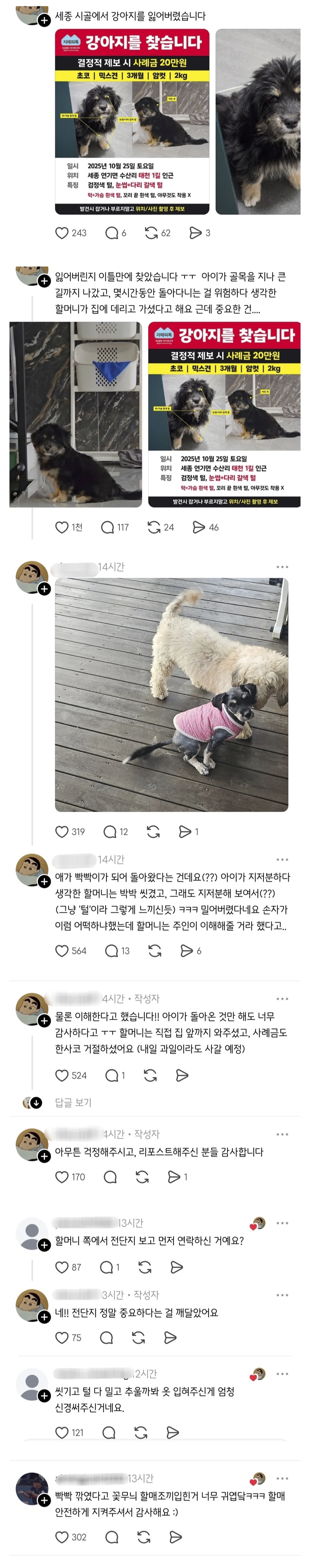Toggle like on comment with 87 likes
This screenshot has height=1568, width=310.
[62, 1267]
